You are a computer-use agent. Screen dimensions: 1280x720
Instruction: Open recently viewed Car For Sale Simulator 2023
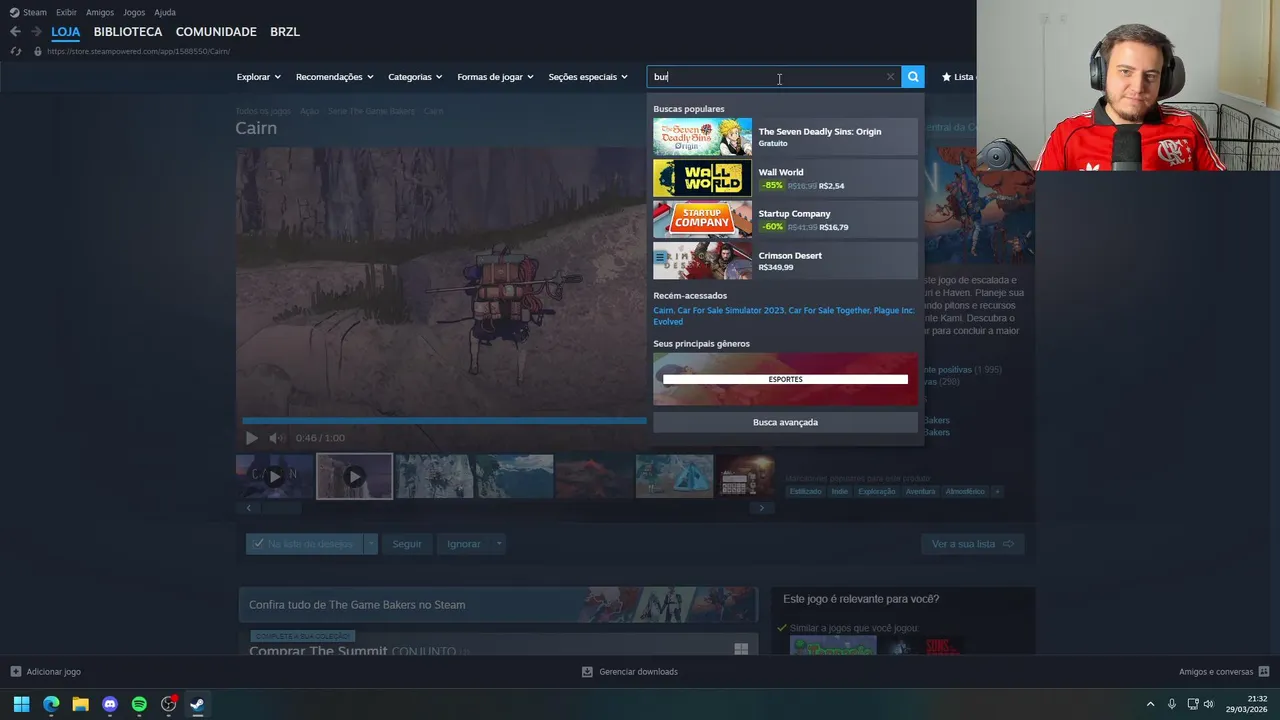click(731, 310)
